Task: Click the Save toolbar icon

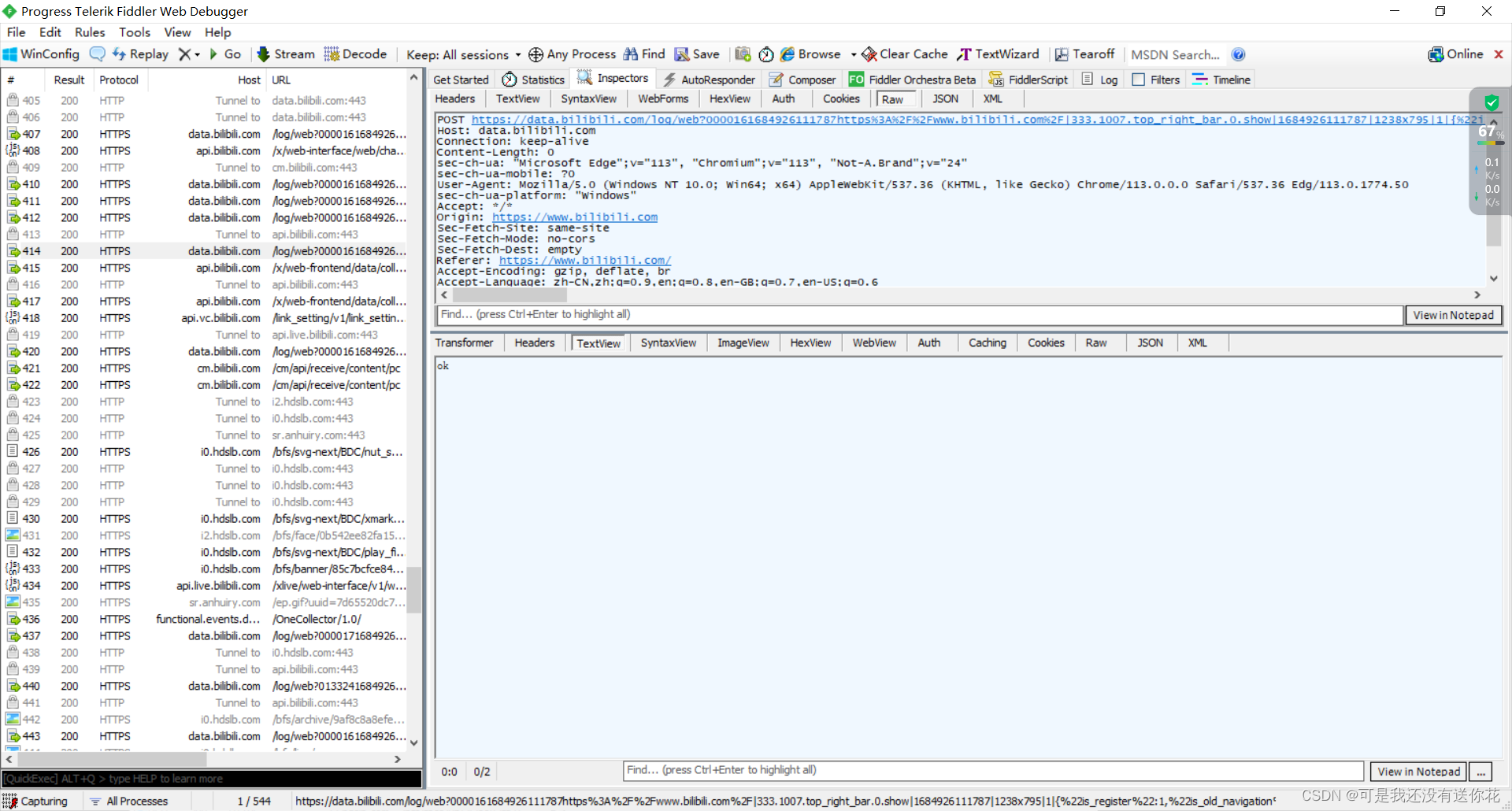Action: [697, 54]
